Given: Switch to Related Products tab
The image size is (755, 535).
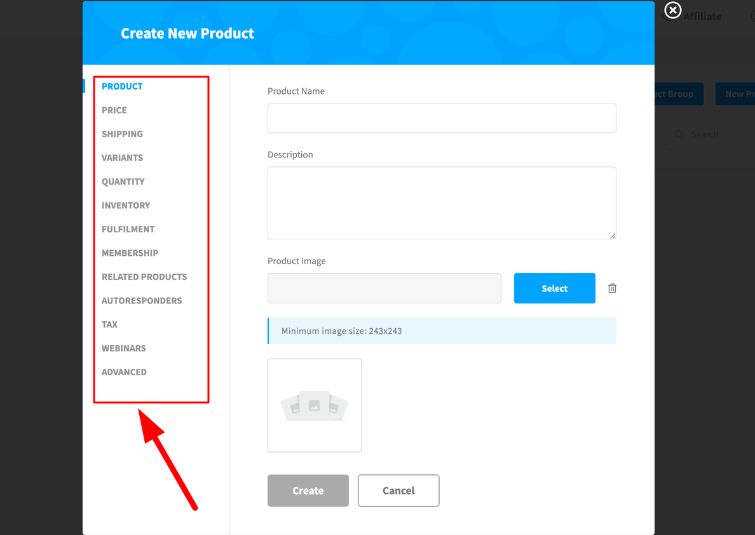Looking at the screenshot, I should pyautogui.click(x=144, y=277).
